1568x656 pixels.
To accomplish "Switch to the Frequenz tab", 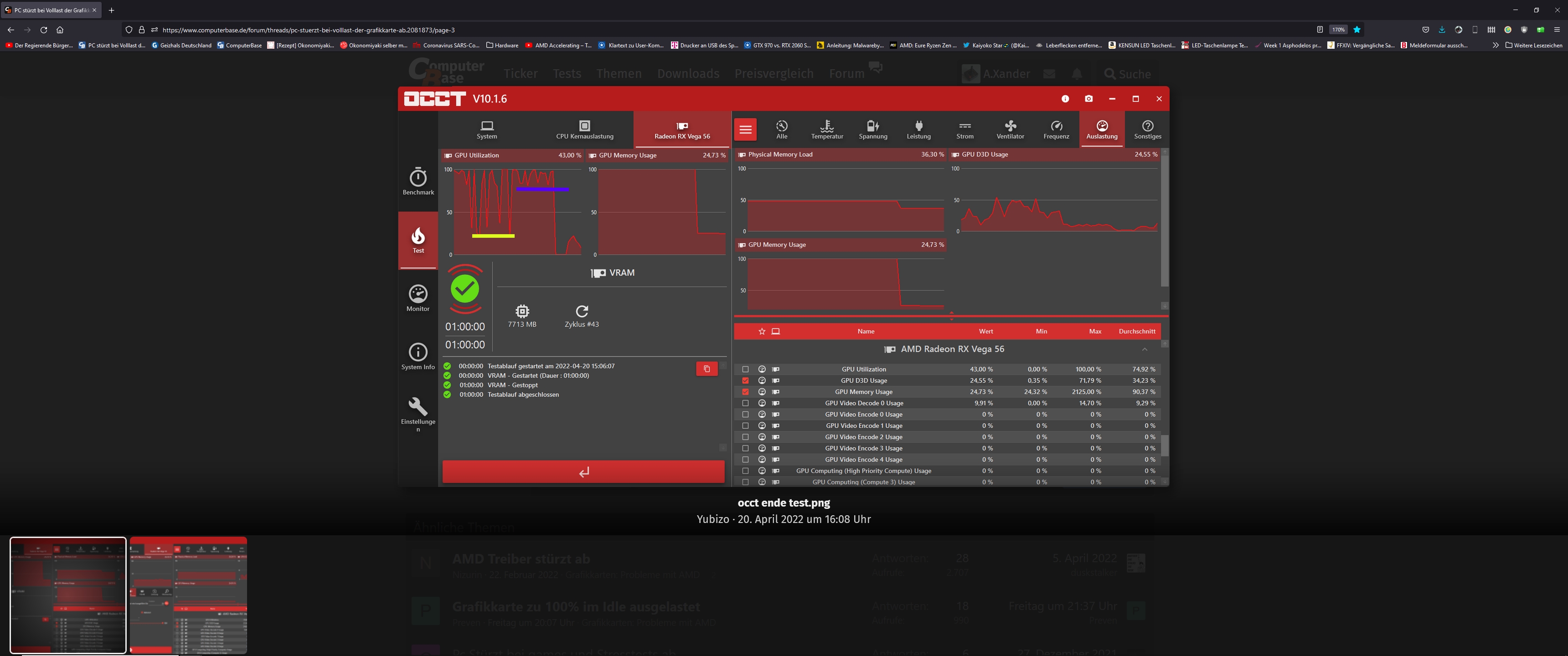I will pos(1056,130).
